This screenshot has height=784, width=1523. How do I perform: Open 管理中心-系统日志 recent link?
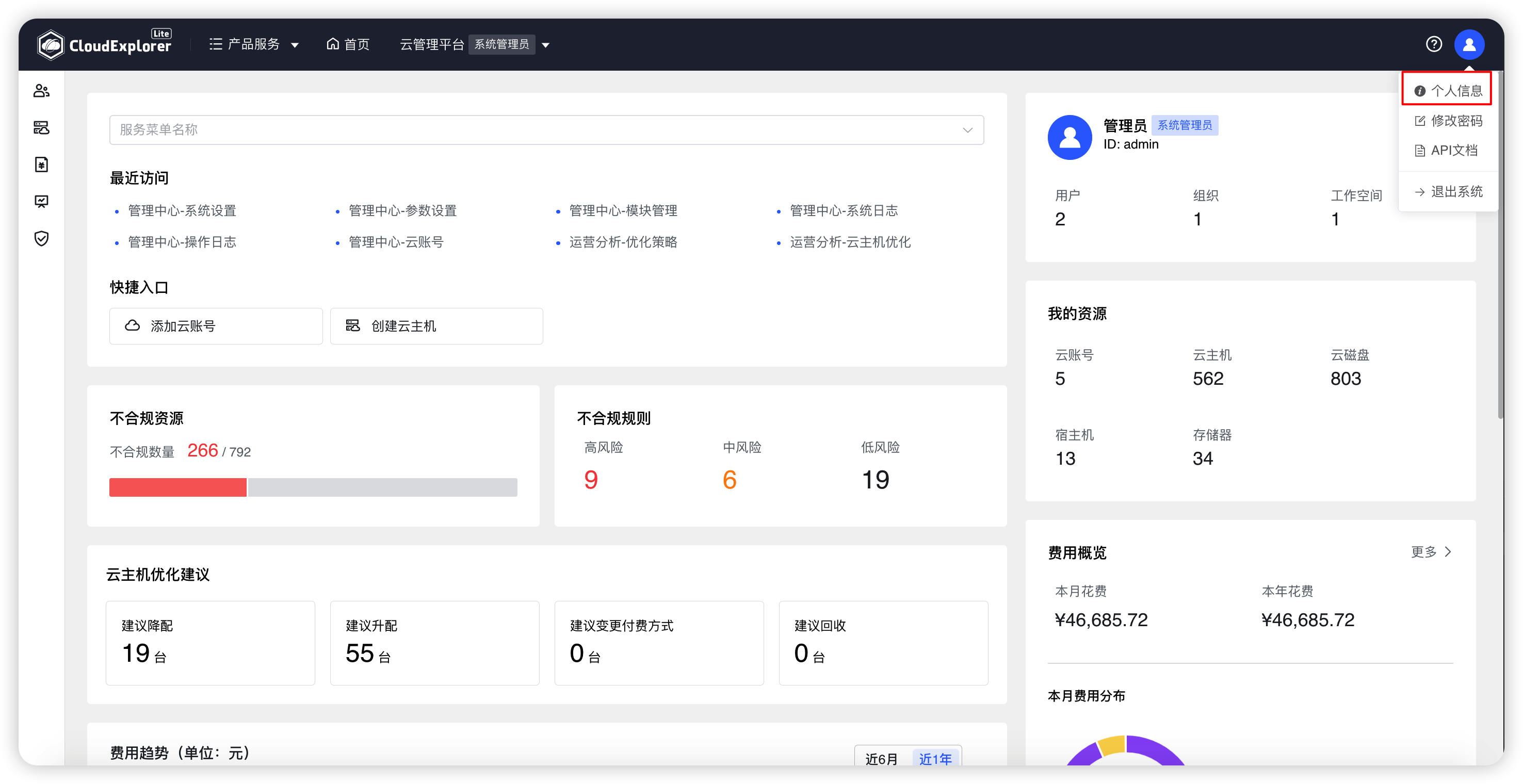(844, 210)
